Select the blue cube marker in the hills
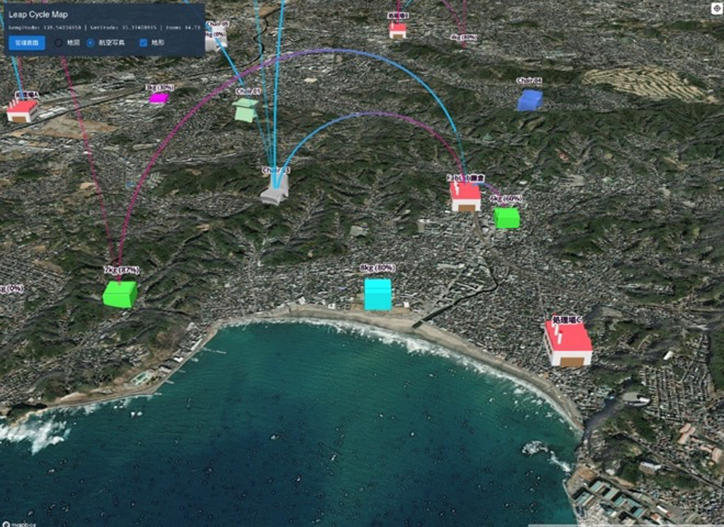This screenshot has height=527, width=724. click(x=530, y=99)
